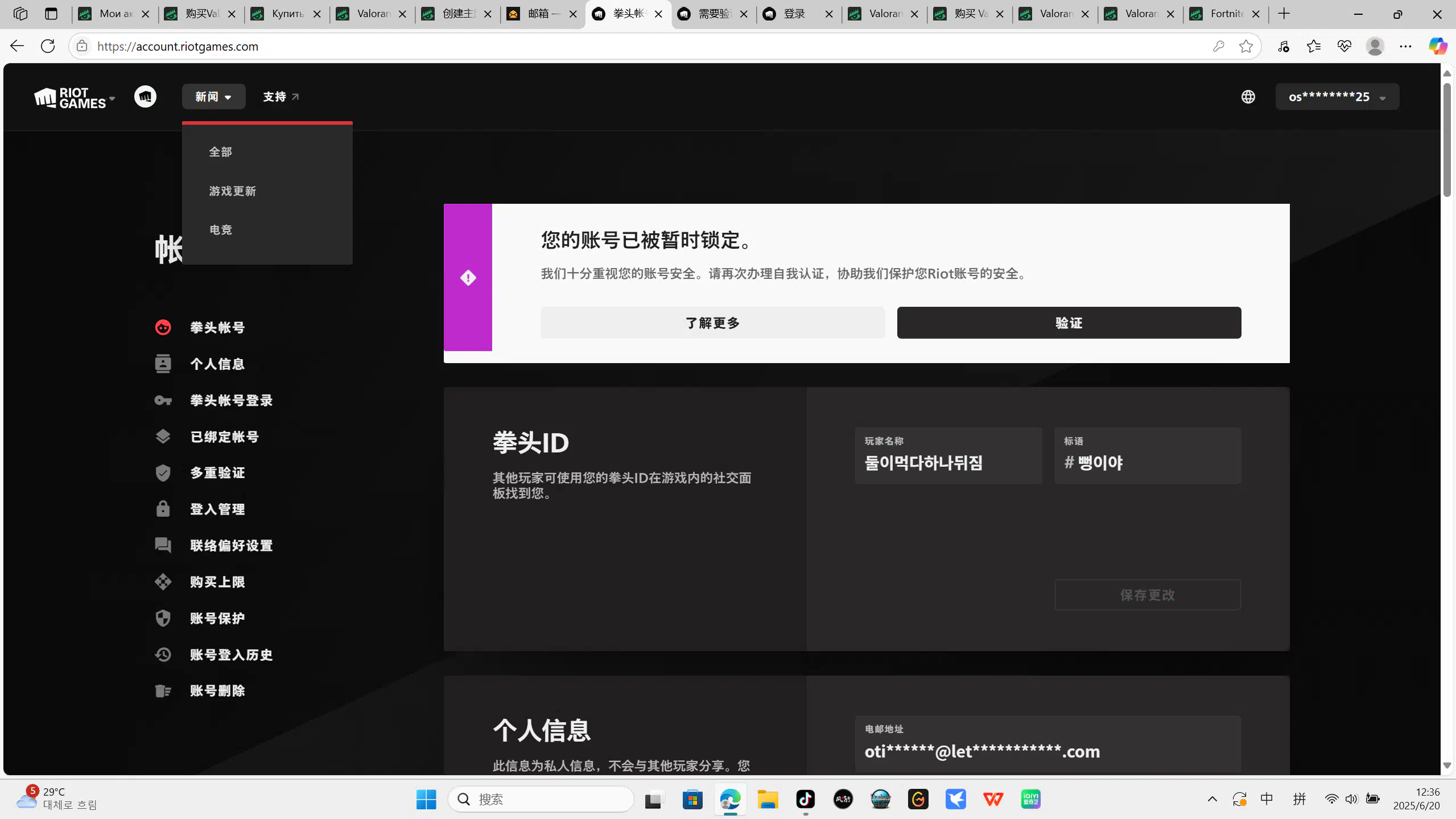Click the 电邮地址 email field
Screen dimensions: 1456x819
(x=1047, y=744)
